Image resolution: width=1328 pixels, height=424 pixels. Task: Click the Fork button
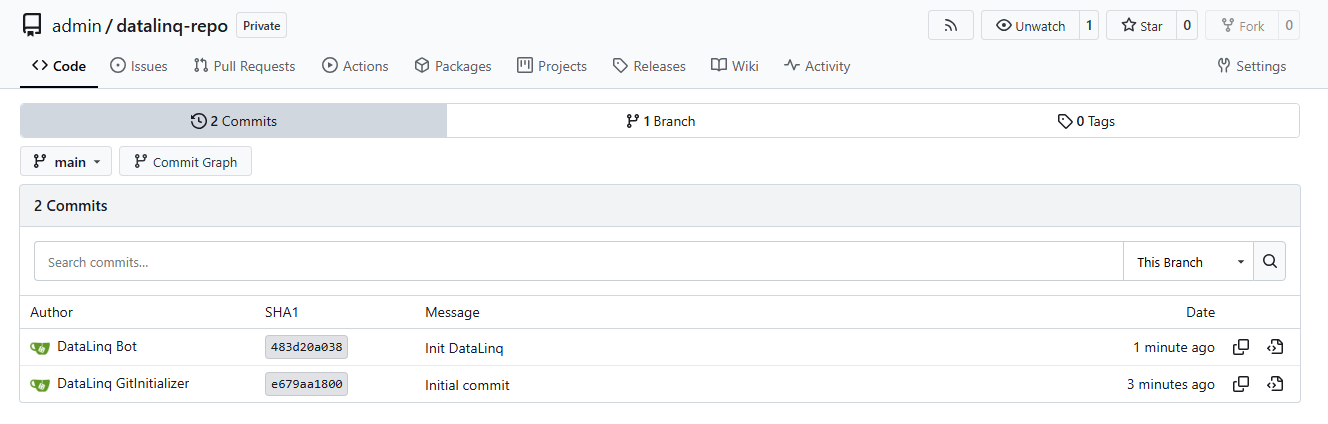point(1241,26)
